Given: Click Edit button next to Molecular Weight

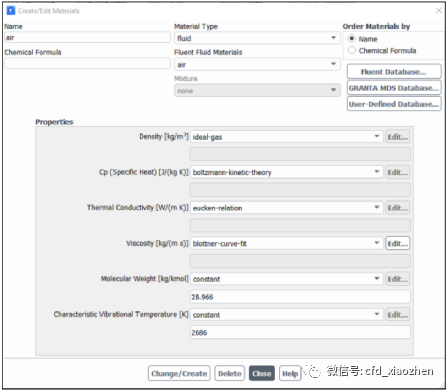Looking at the screenshot, I should 398,279.
